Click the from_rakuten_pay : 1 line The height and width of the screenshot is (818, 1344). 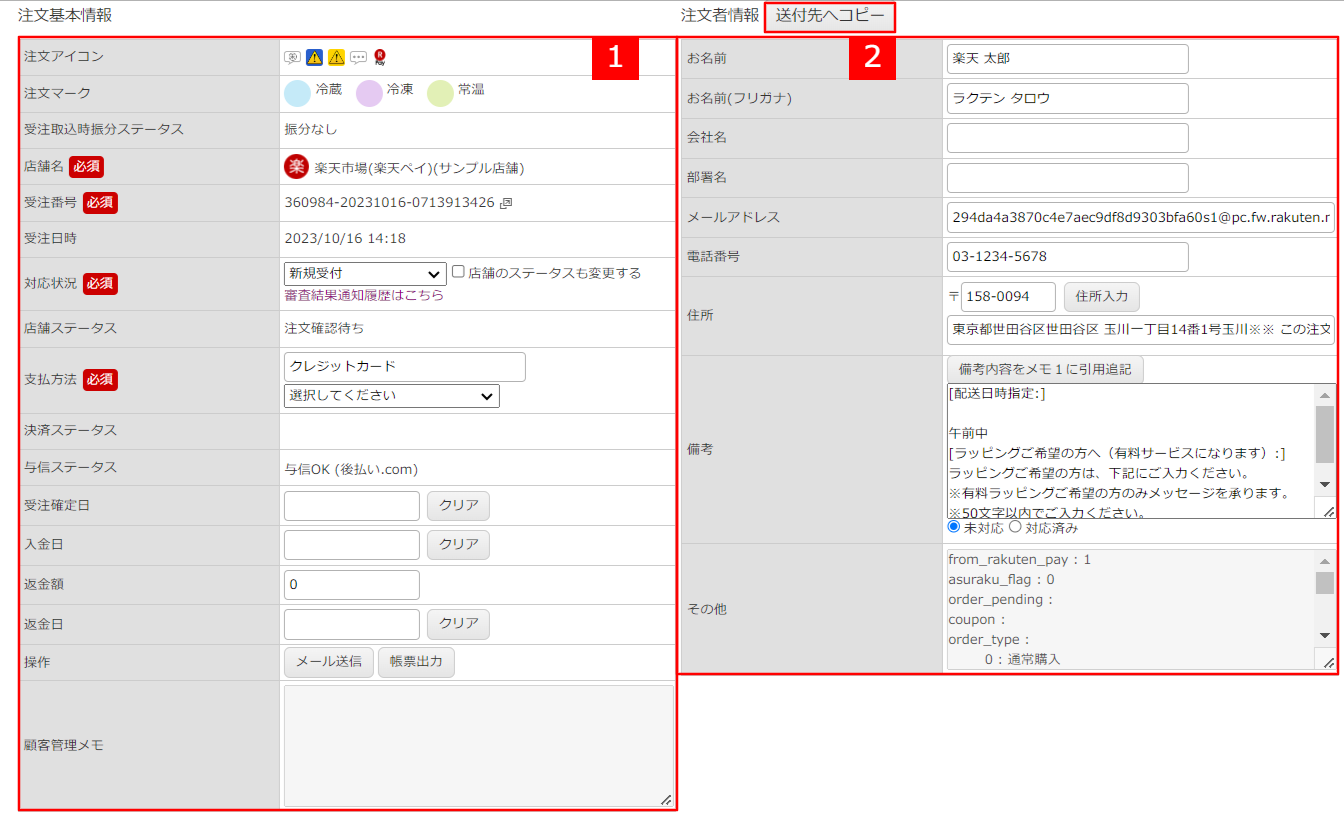(1019, 560)
